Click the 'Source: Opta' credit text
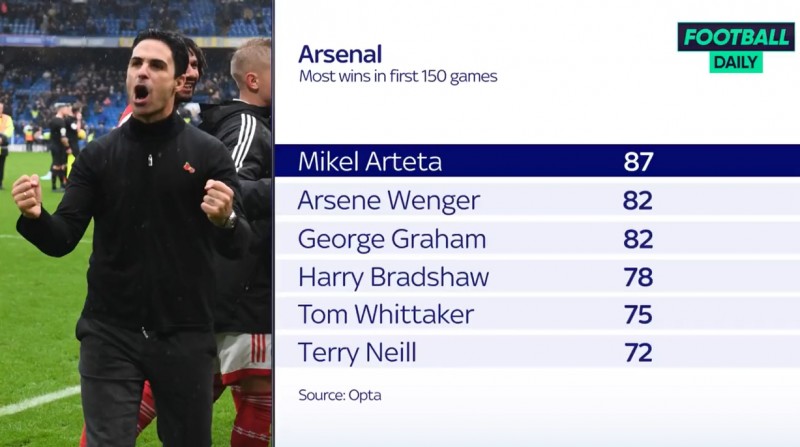This screenshot has width=800, height=447. tap(339, 395)
